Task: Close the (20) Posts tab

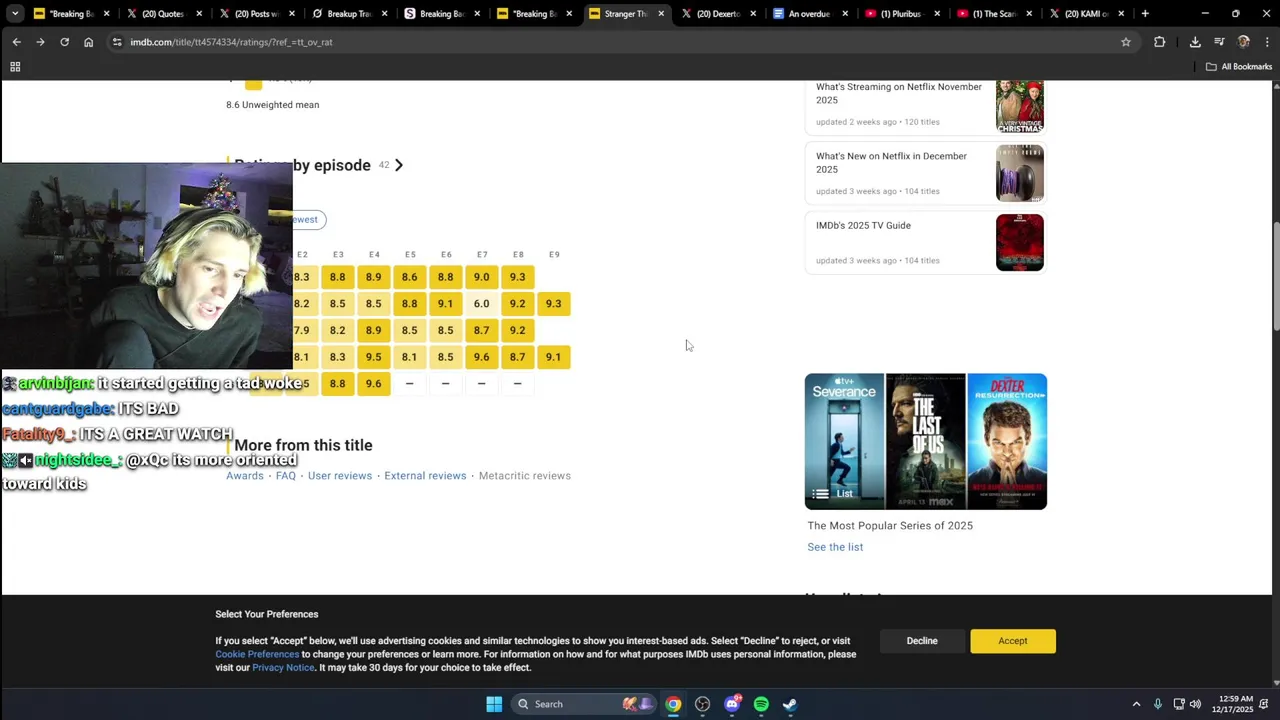Action: tap(291, 14)
